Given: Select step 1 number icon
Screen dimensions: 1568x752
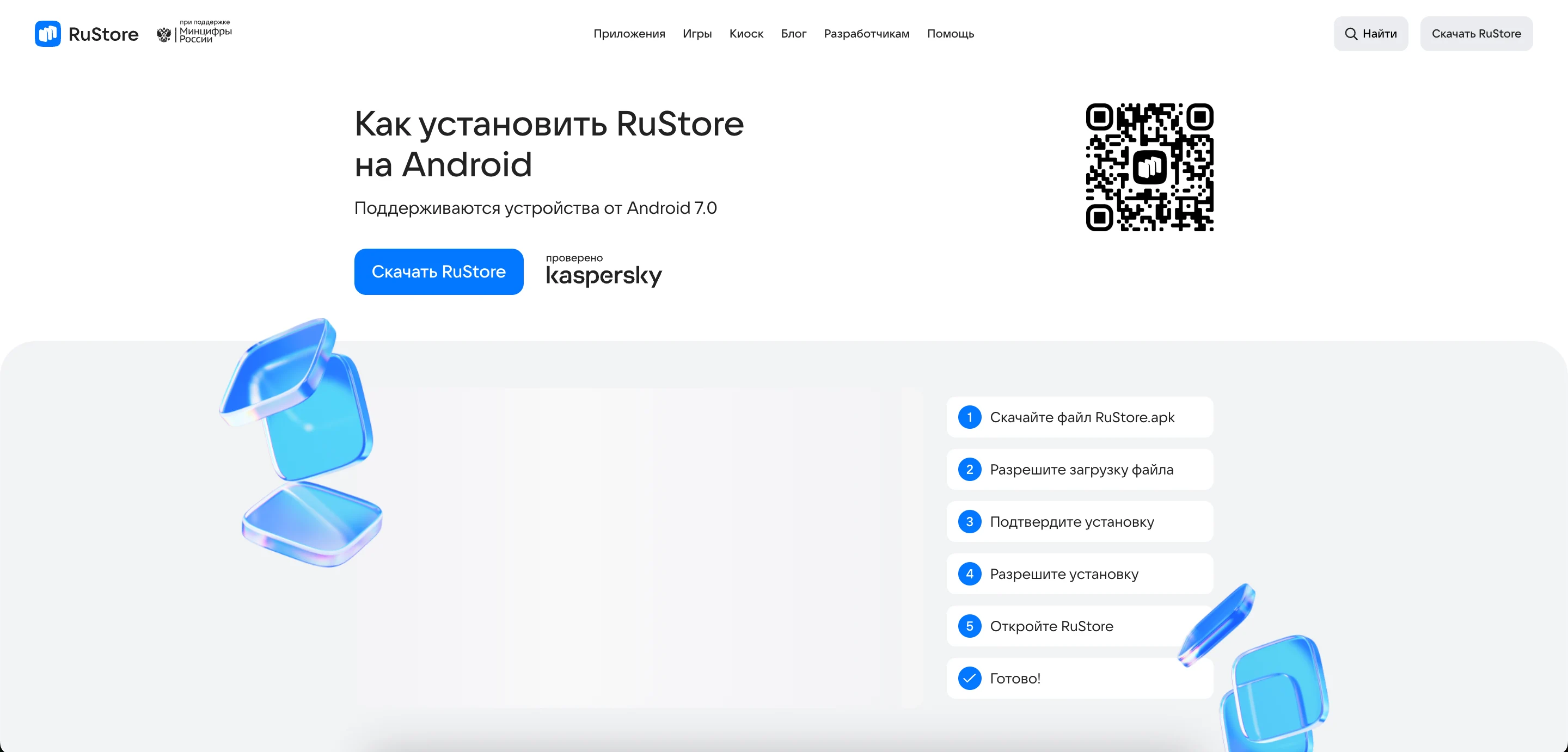Looking at the screenshot, I should pos(969,417).
